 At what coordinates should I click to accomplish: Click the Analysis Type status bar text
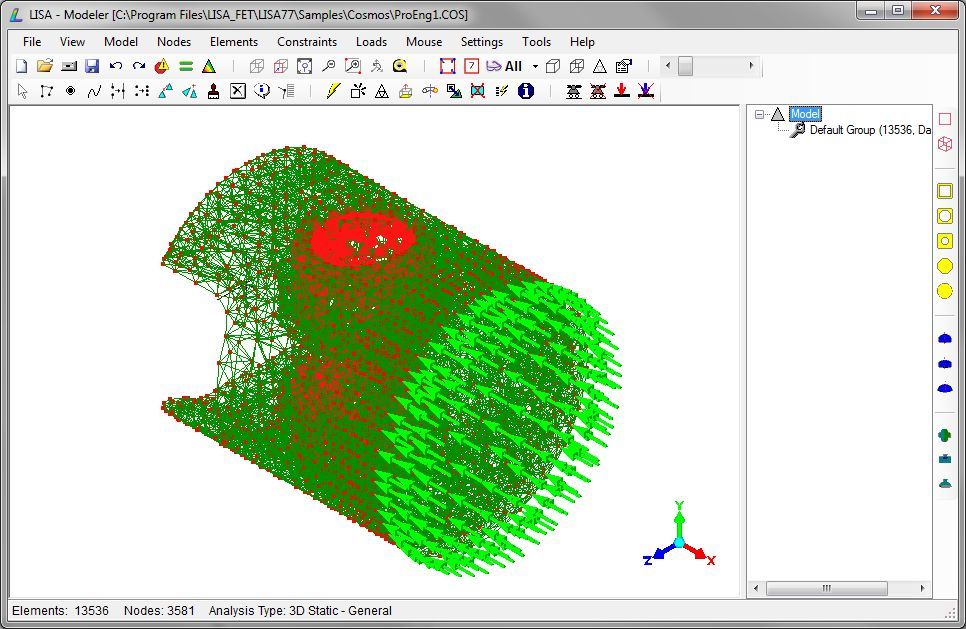pos(300,611)
